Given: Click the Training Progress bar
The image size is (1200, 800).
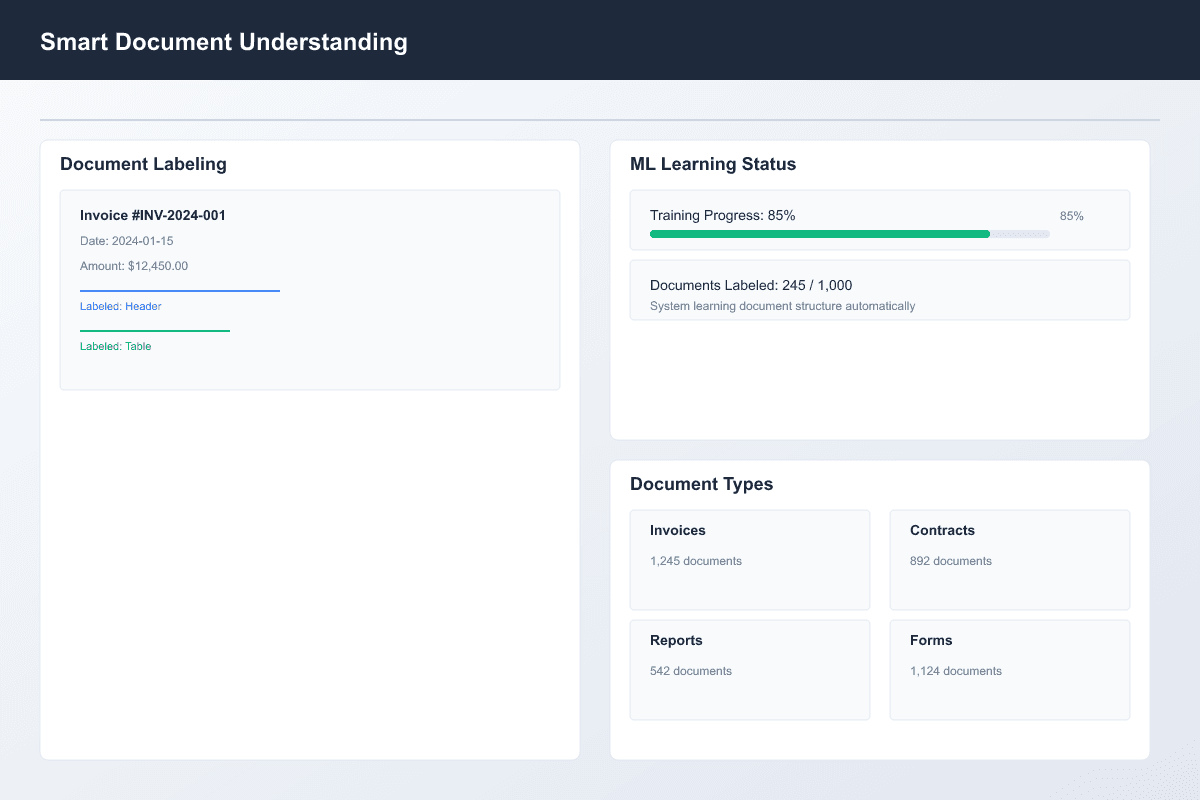Looking at the screenshot, I should click(x=850, y=233).
